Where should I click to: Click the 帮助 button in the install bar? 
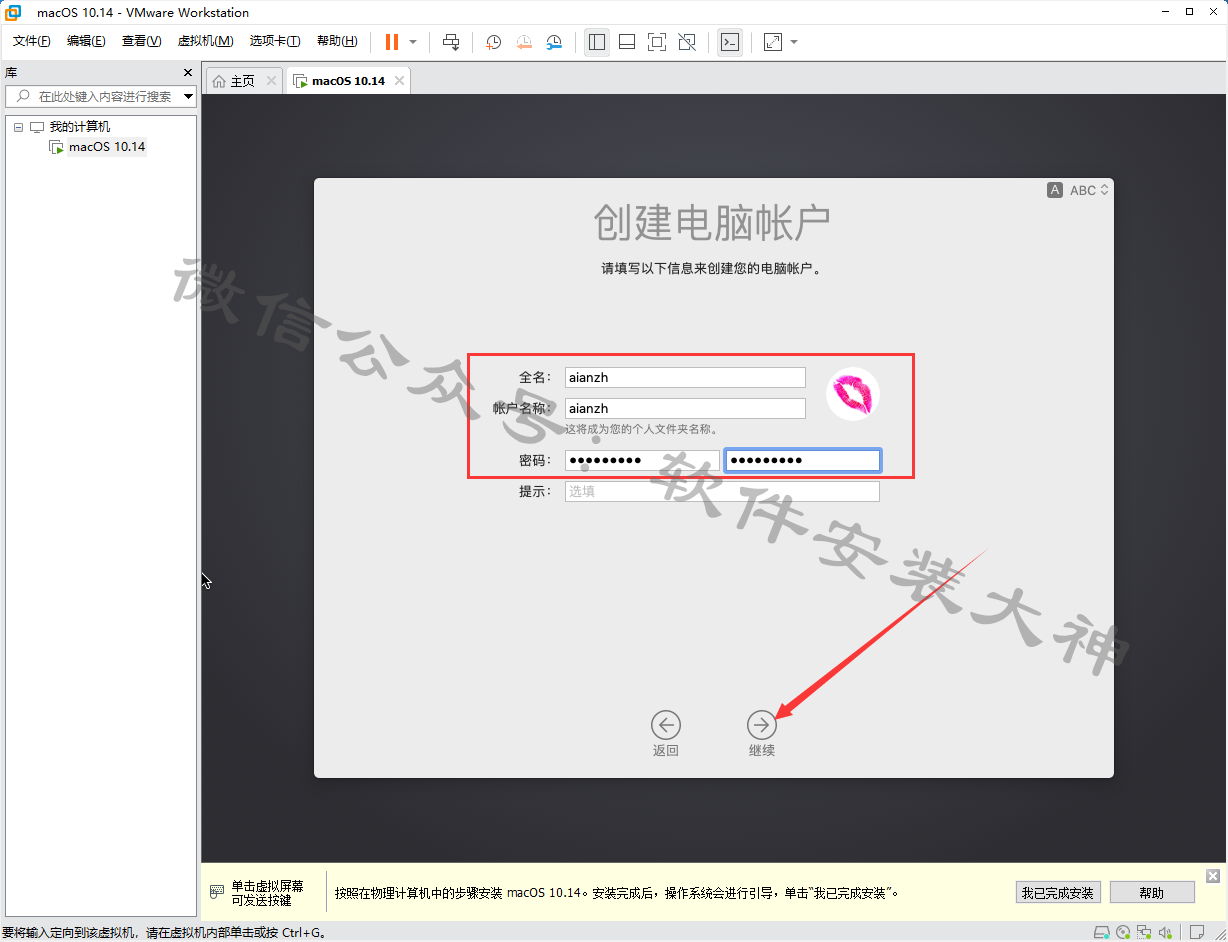(x=1152, y=893)
